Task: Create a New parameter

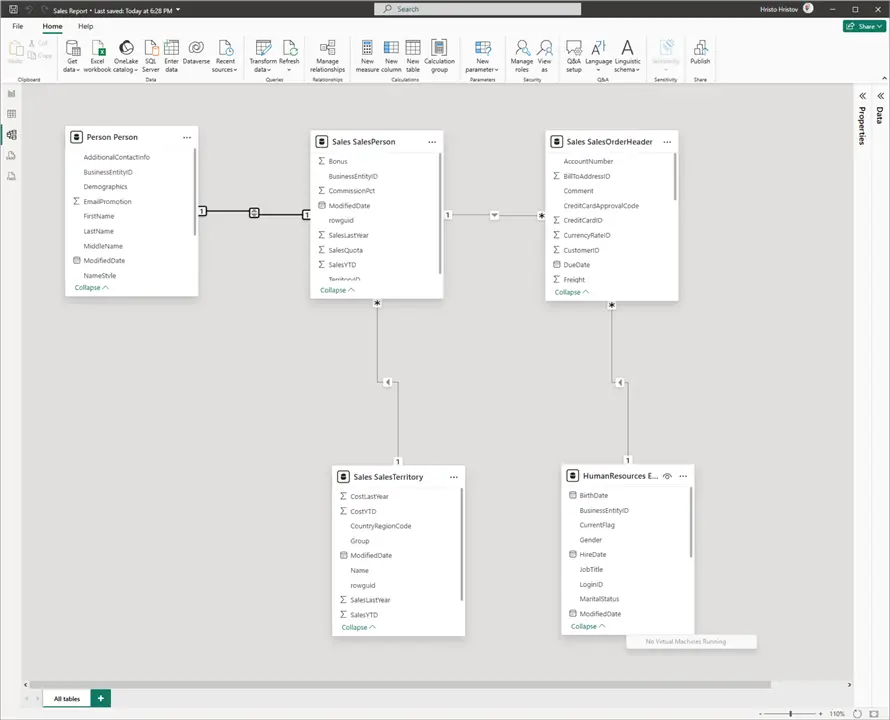Action: coord(482,56)
